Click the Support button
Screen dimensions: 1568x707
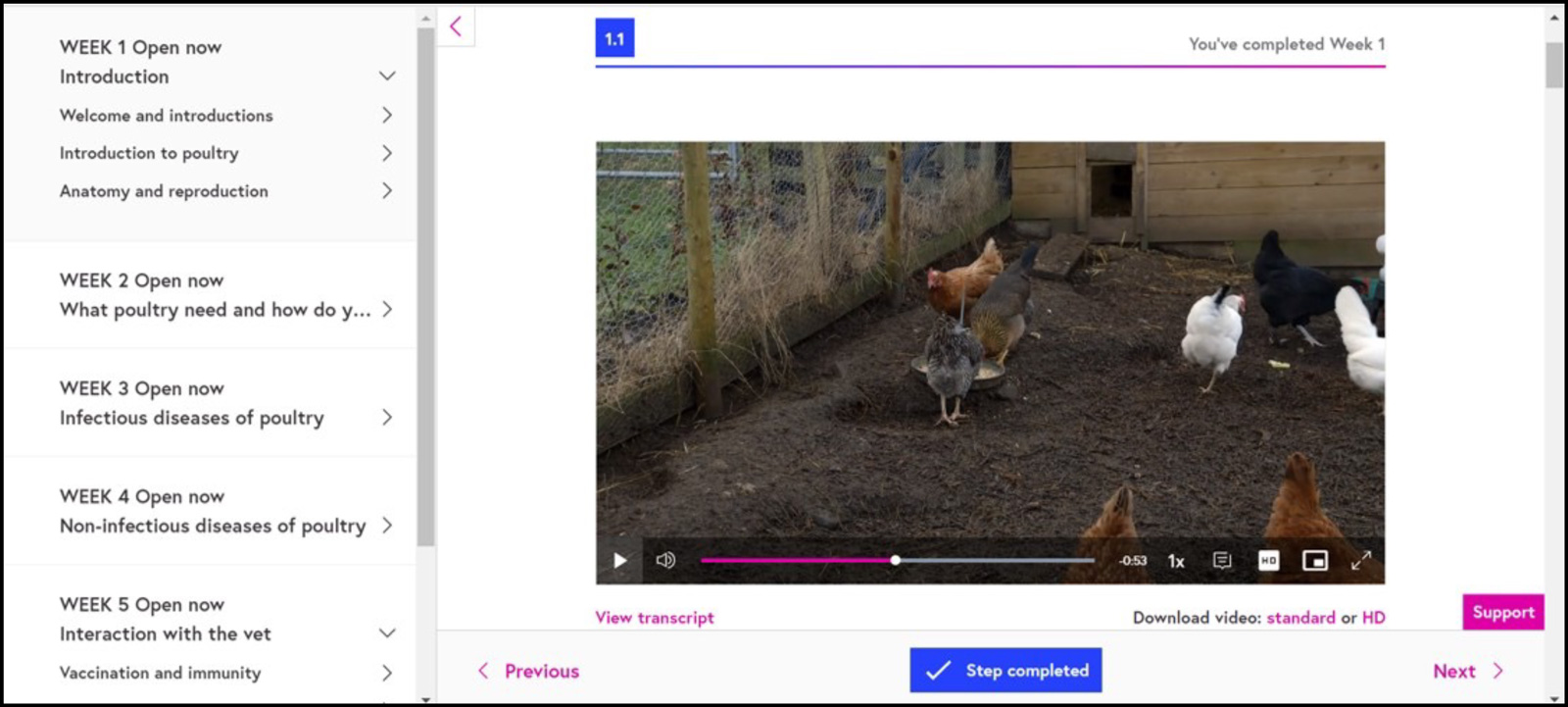[x=1503, y=612]
